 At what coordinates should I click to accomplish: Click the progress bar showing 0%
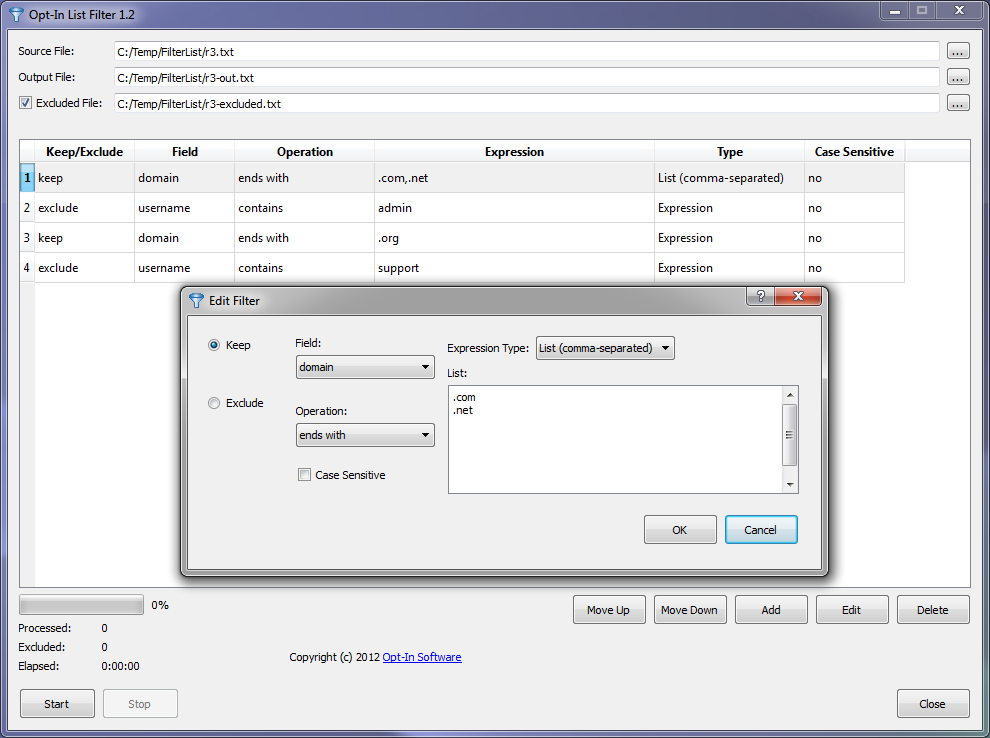80,604
